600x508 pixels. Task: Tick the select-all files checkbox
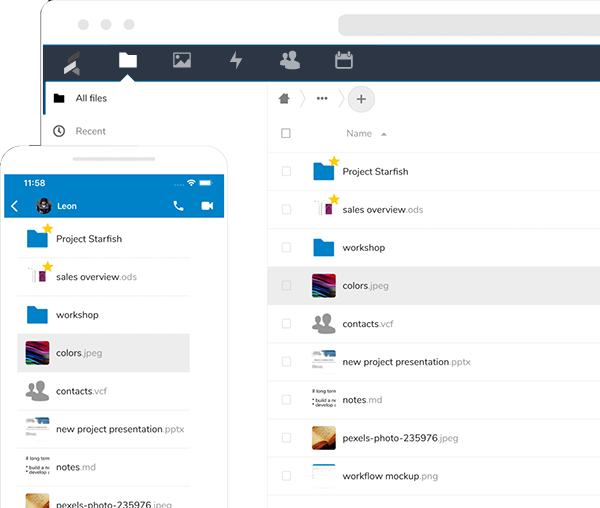pos(286,133)
